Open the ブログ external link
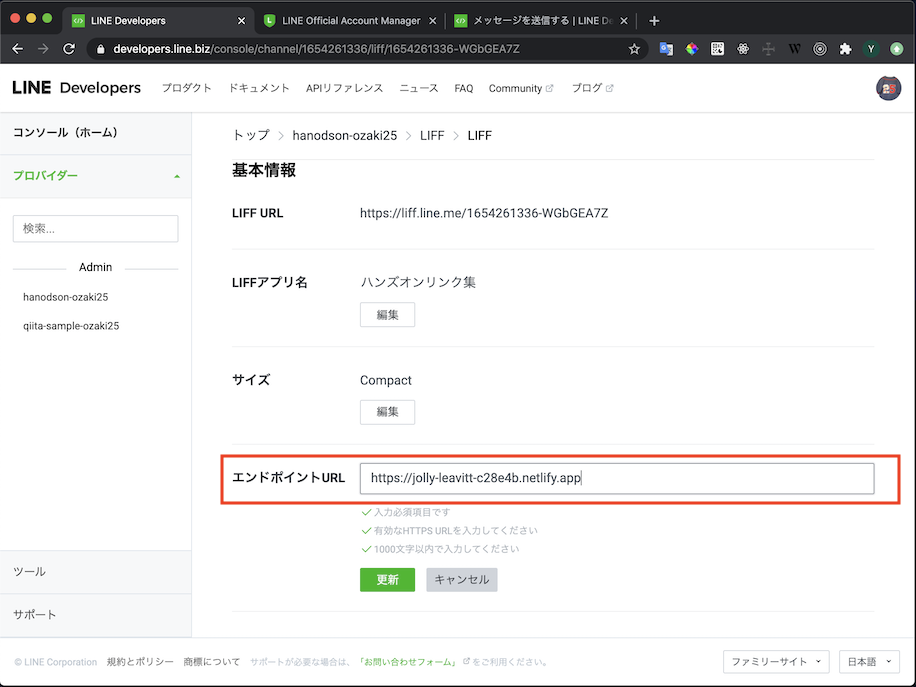Image resolution: width=916 pixels, height=687 pixels. [x=592, y=88]
